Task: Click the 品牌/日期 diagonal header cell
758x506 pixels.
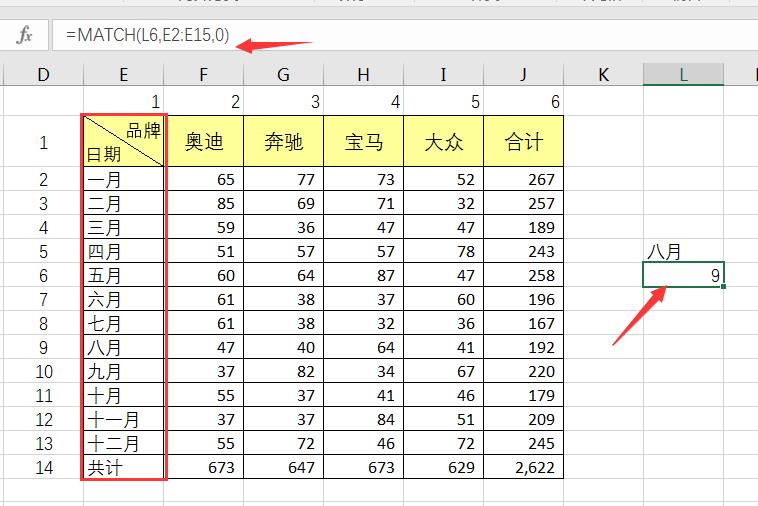Action: pos(124,141)
